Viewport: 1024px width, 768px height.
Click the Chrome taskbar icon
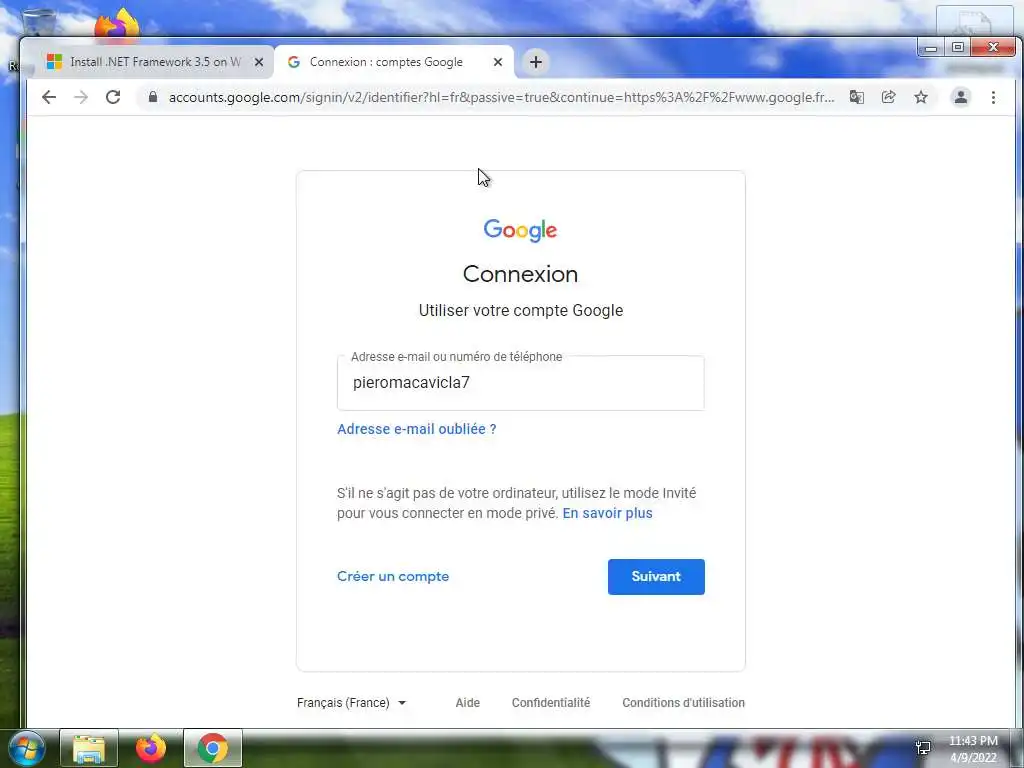click(213, 748)
